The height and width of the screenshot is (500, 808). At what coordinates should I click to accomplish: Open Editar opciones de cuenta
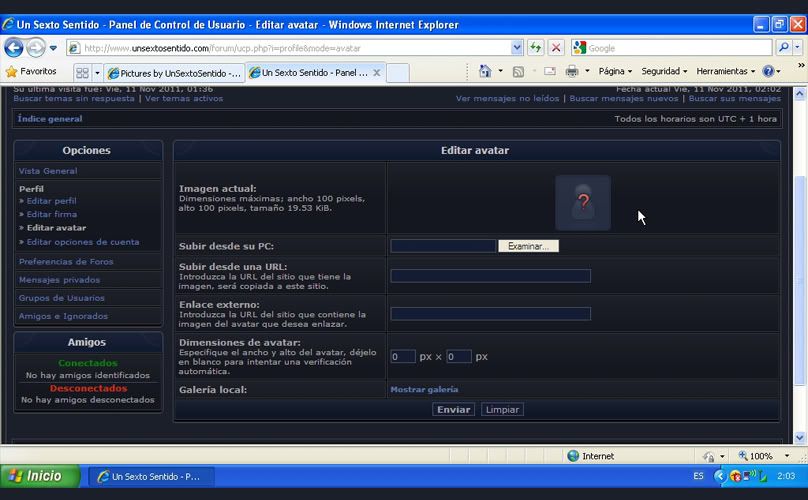pos(82,242)
